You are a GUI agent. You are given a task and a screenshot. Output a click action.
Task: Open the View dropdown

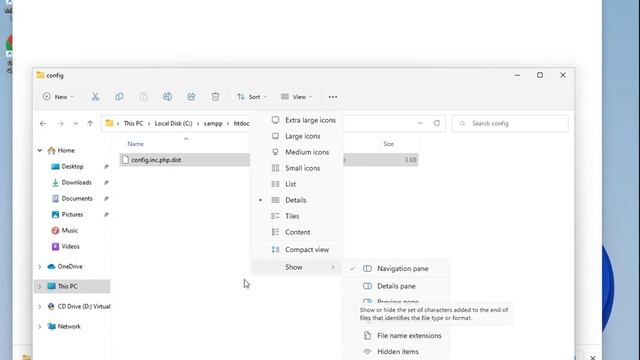click(296, 97)
